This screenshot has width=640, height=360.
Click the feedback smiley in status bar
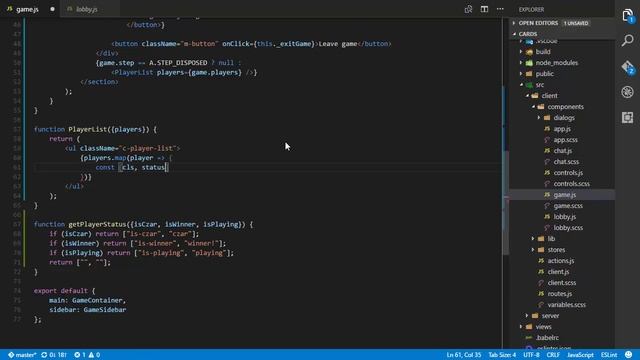coord(629,355)
